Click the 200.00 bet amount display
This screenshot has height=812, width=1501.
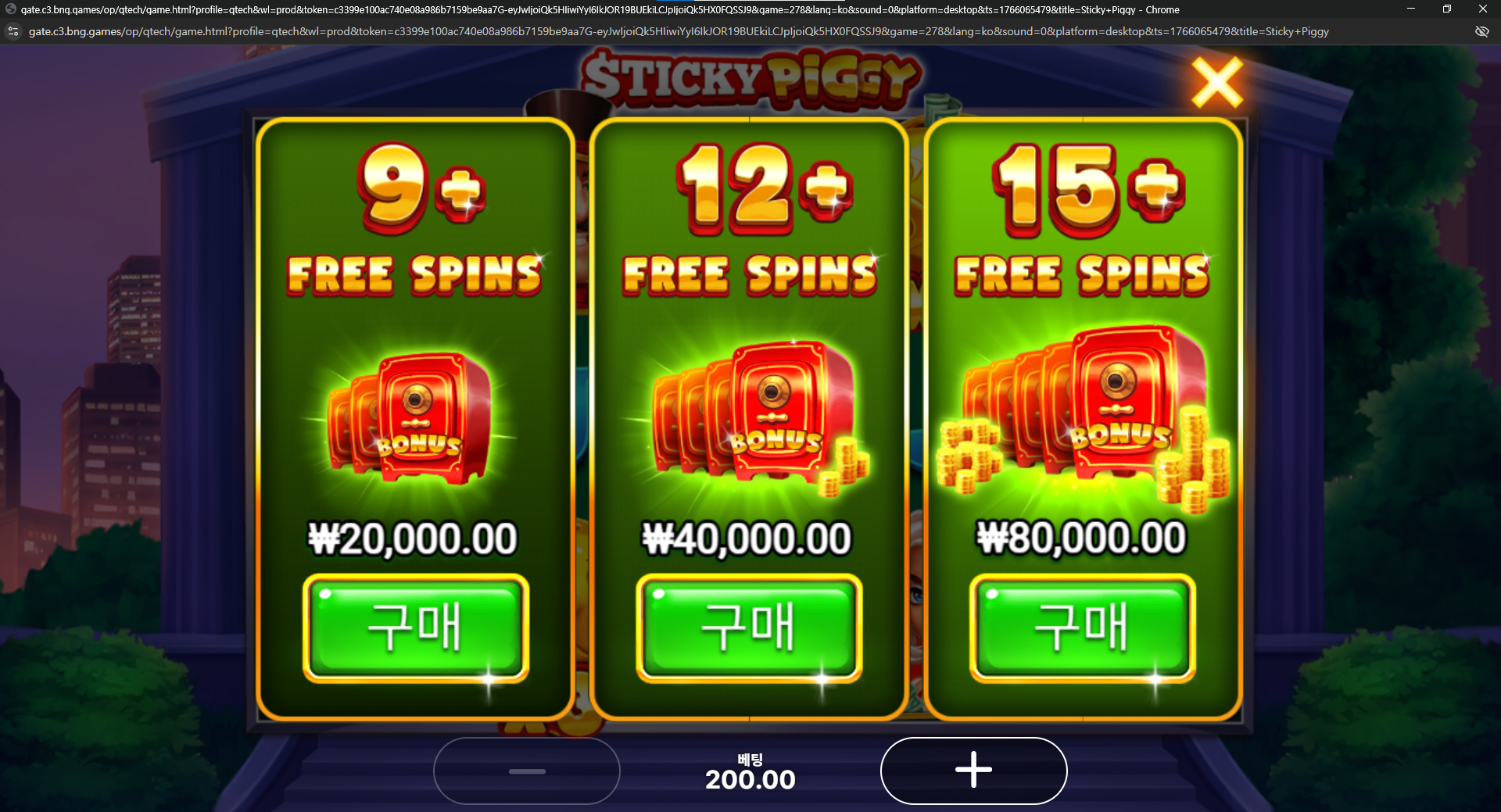750,779
